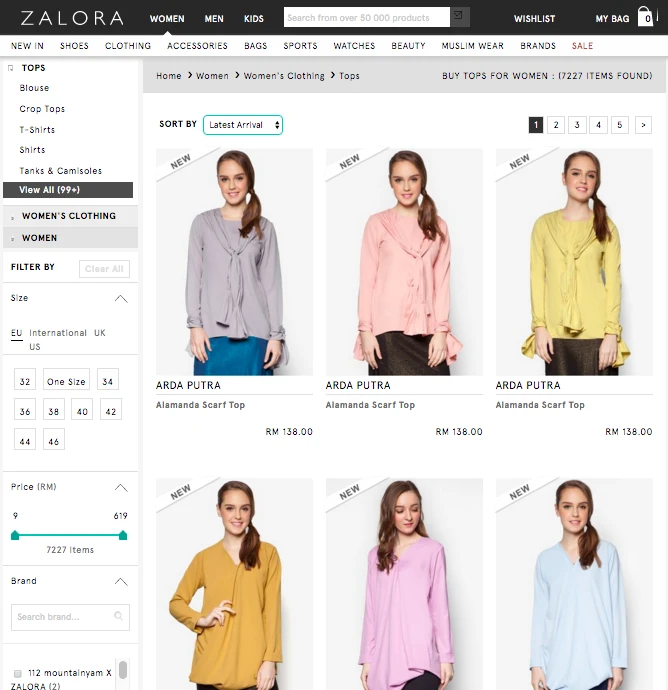The width and height of the screenshot is (668, 690).
Task: Open the Crop Tops category link
Action: click(42, 109)
